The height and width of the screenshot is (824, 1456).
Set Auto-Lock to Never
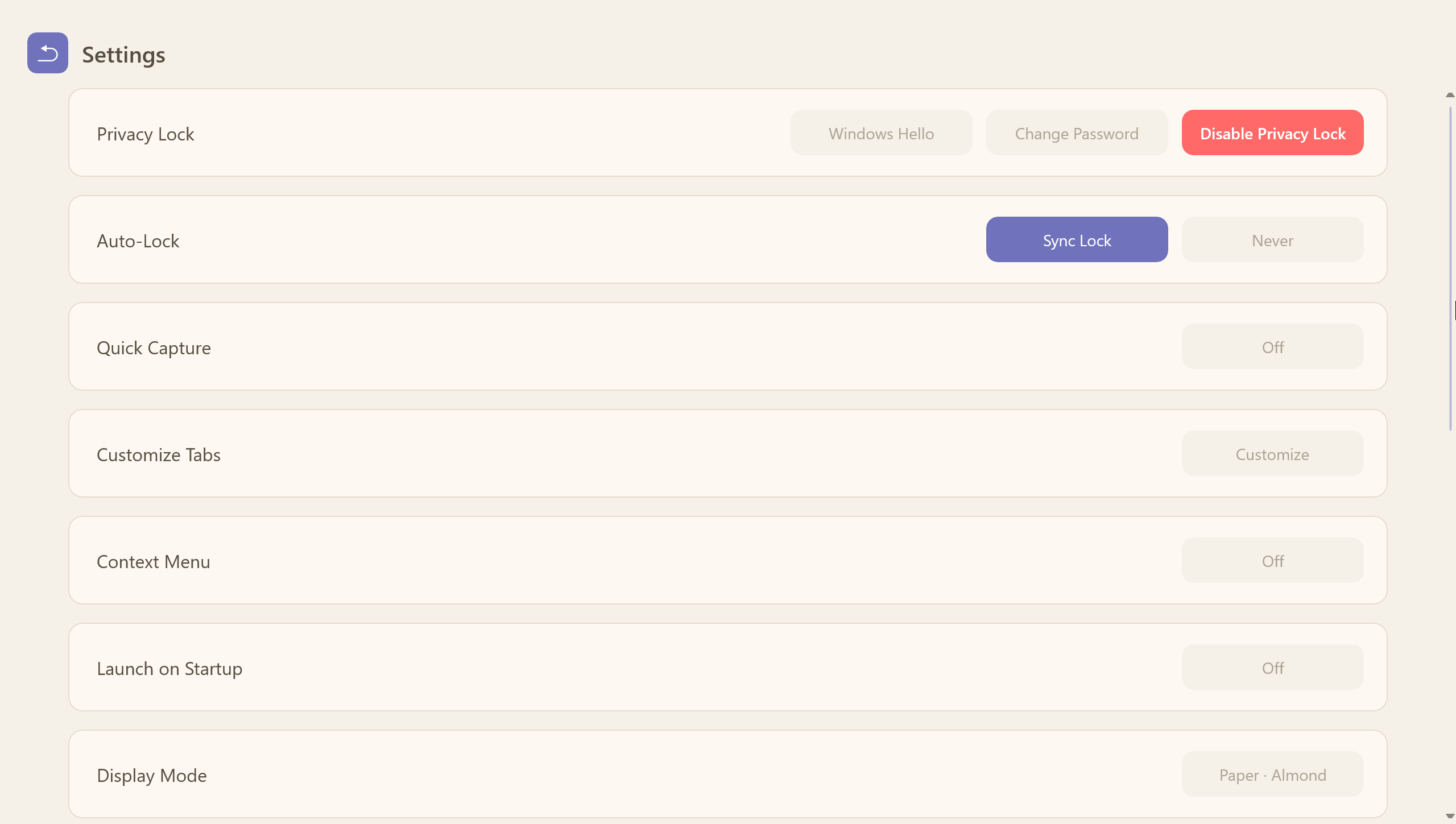(1272, 239)
